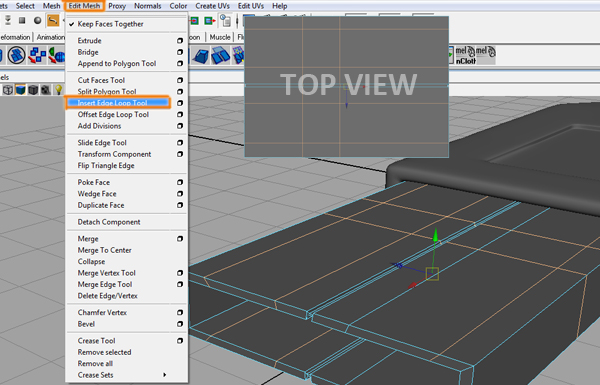Screen dimensions: 600x385
Task: Open the Poke Face option box
Action: [180, 183]
